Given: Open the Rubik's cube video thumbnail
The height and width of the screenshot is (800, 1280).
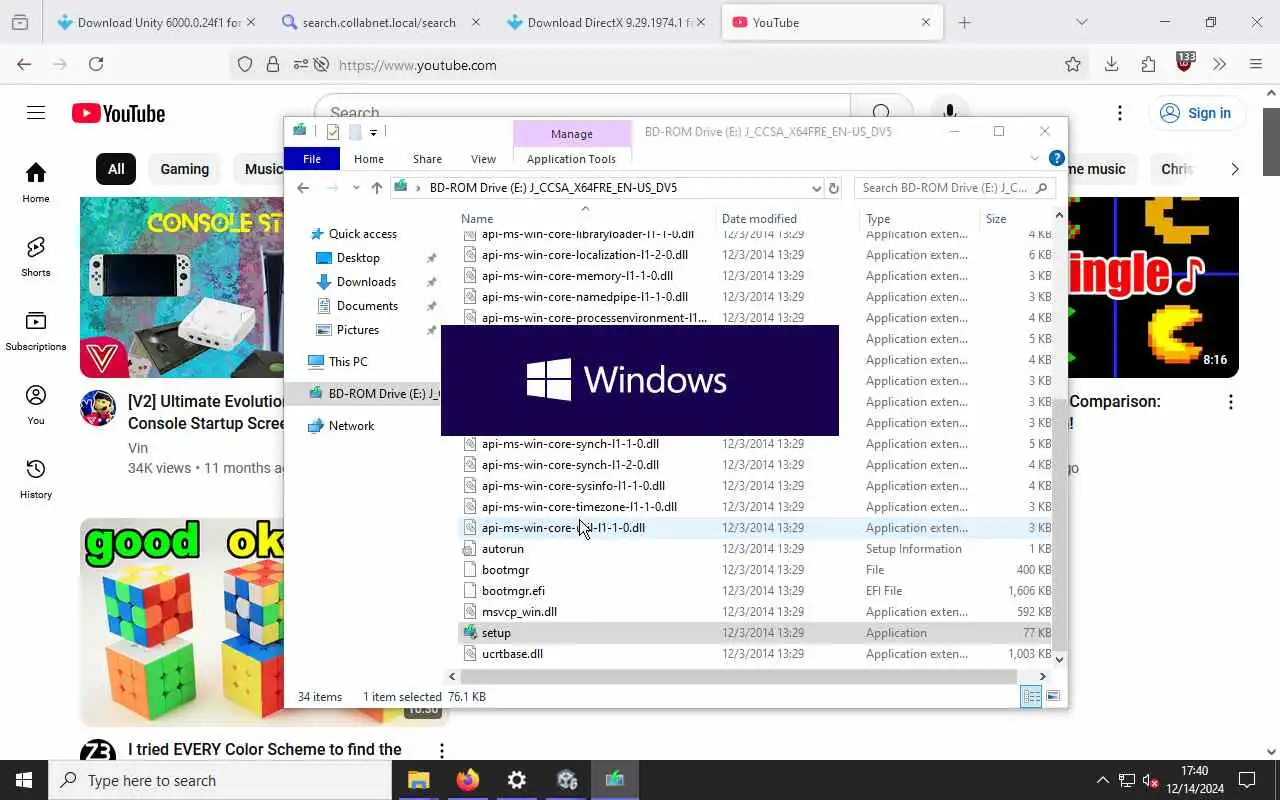Looking at the screenshot, I should 182,622.
